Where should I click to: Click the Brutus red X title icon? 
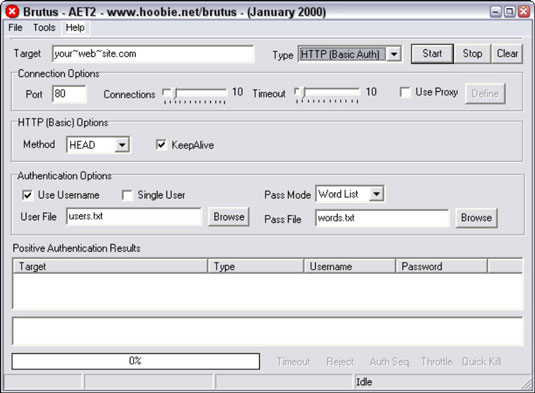click(12, 12)
